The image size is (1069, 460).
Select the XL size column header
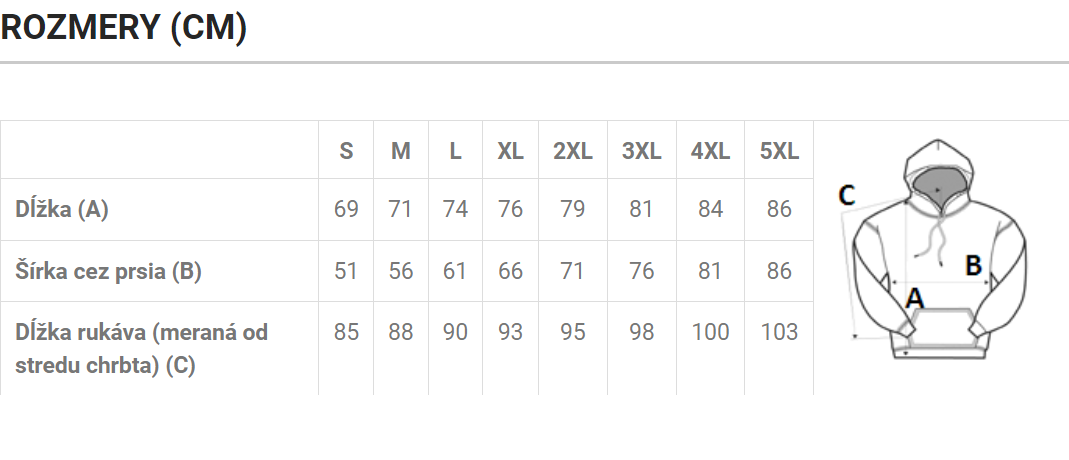point(511,151)
